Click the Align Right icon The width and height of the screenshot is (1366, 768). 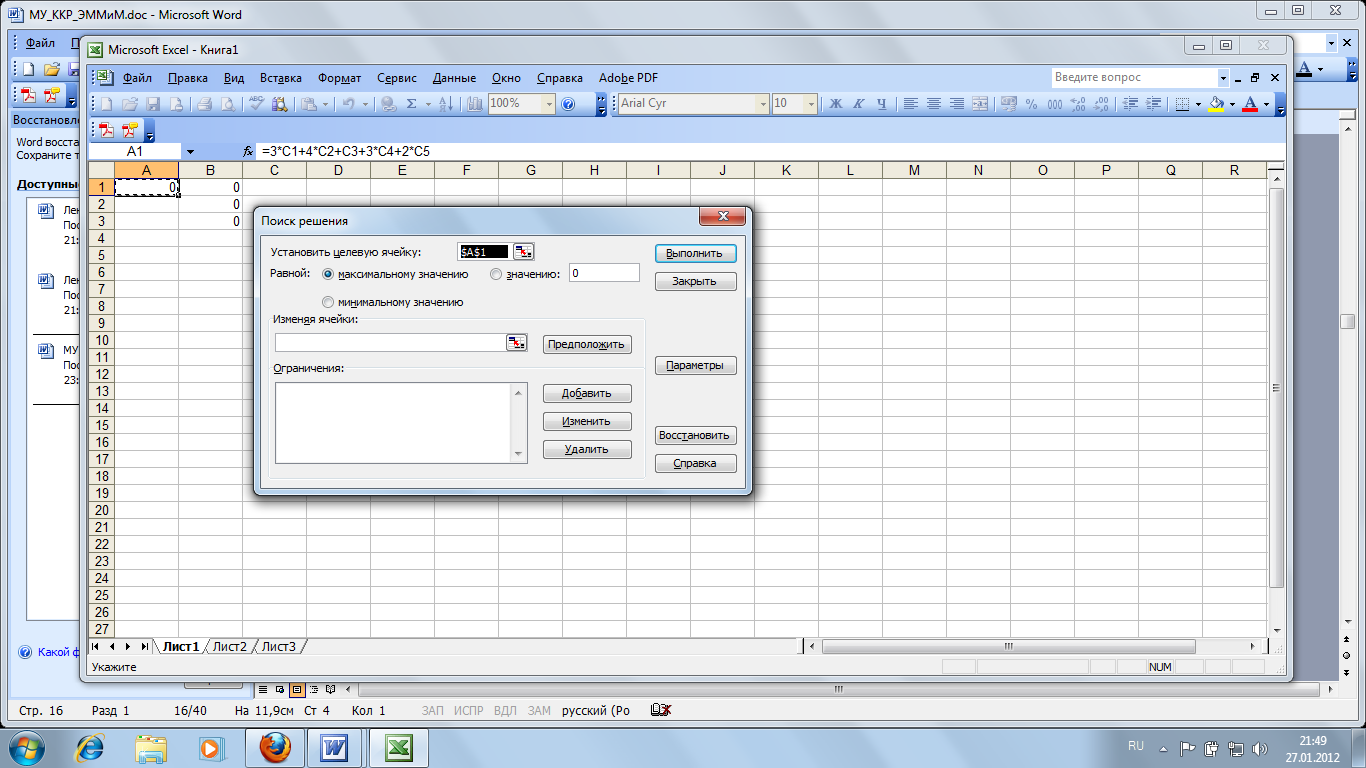[957, 103]
